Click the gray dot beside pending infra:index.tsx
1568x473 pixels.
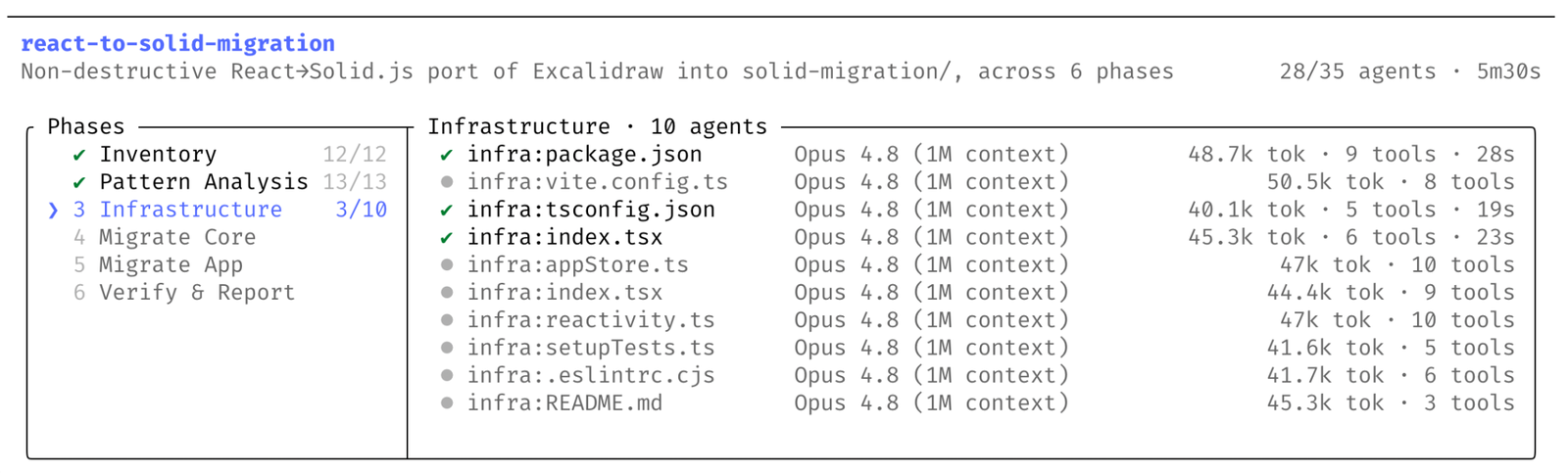pos(447,293)
